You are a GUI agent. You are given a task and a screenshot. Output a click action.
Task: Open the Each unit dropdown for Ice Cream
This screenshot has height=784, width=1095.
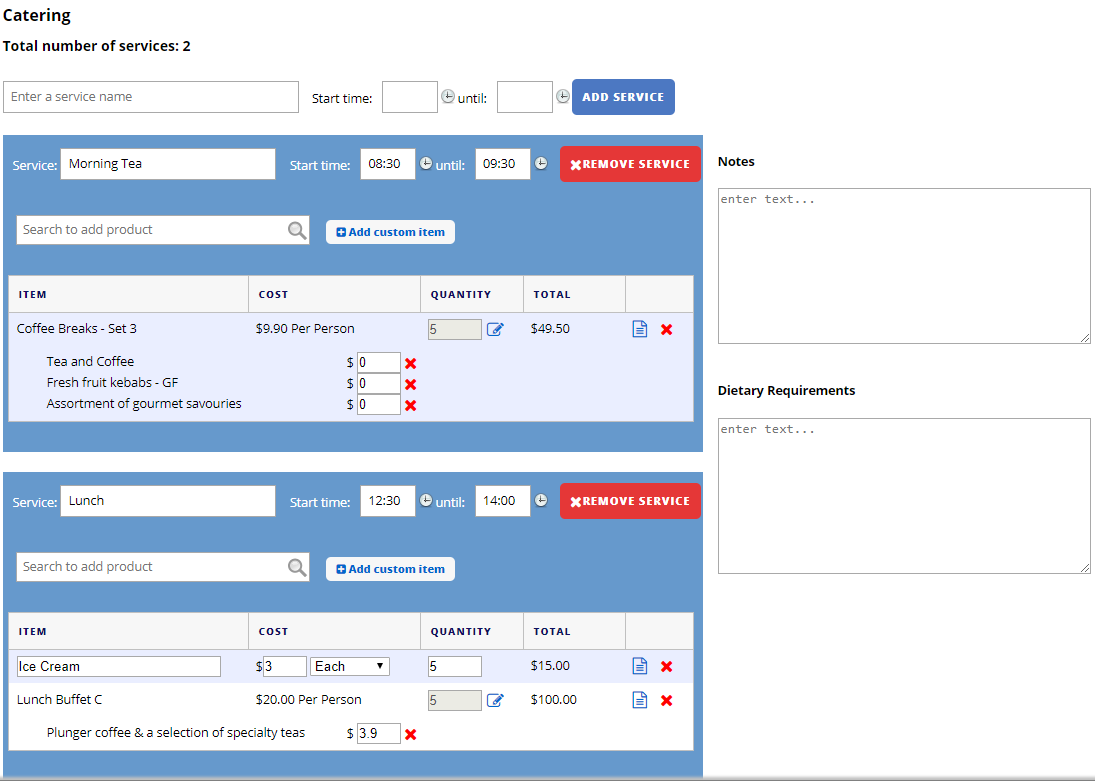tap(350, 666)
